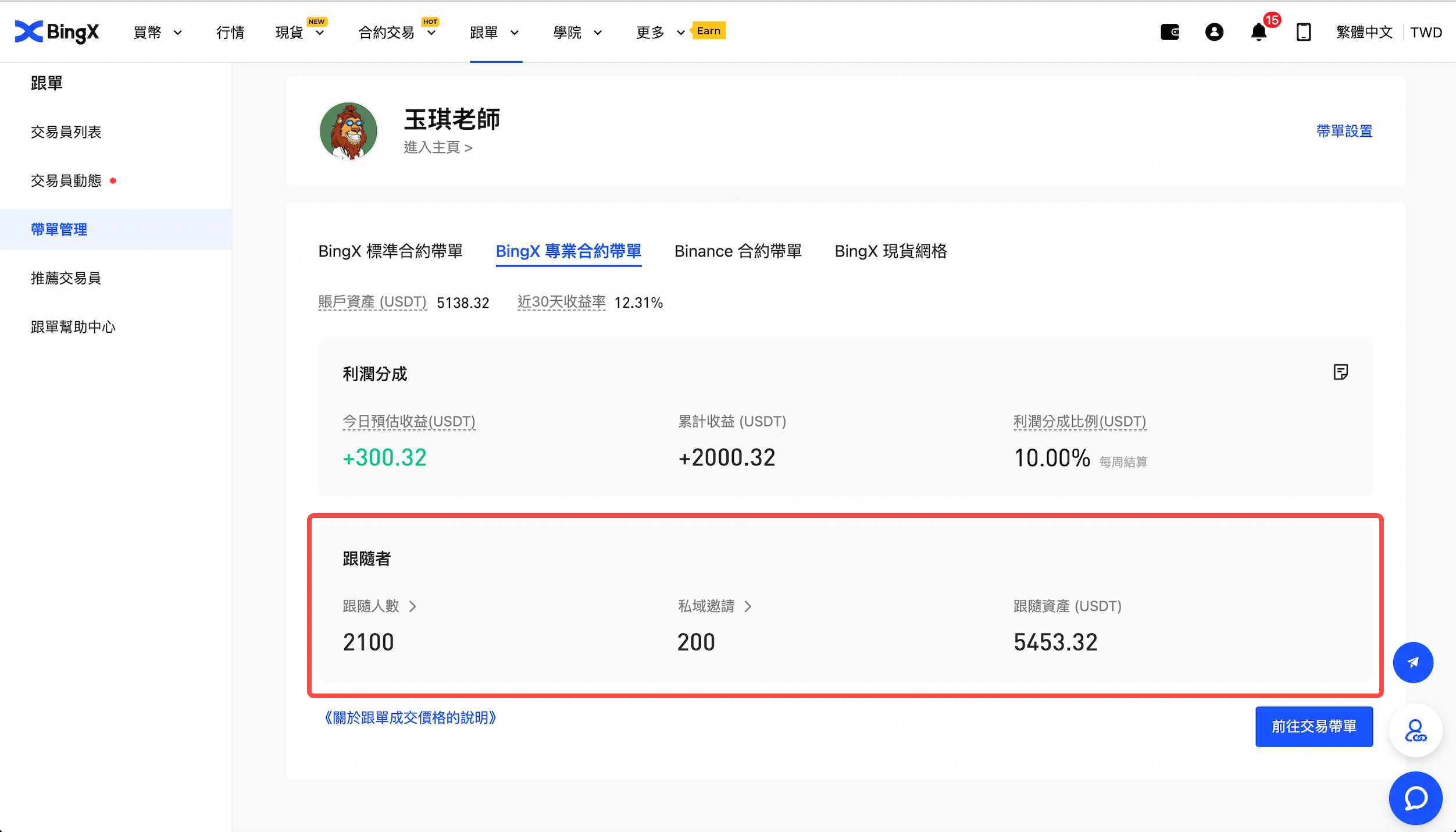Click the mobile app download icon

click(x=1303, y=32)
